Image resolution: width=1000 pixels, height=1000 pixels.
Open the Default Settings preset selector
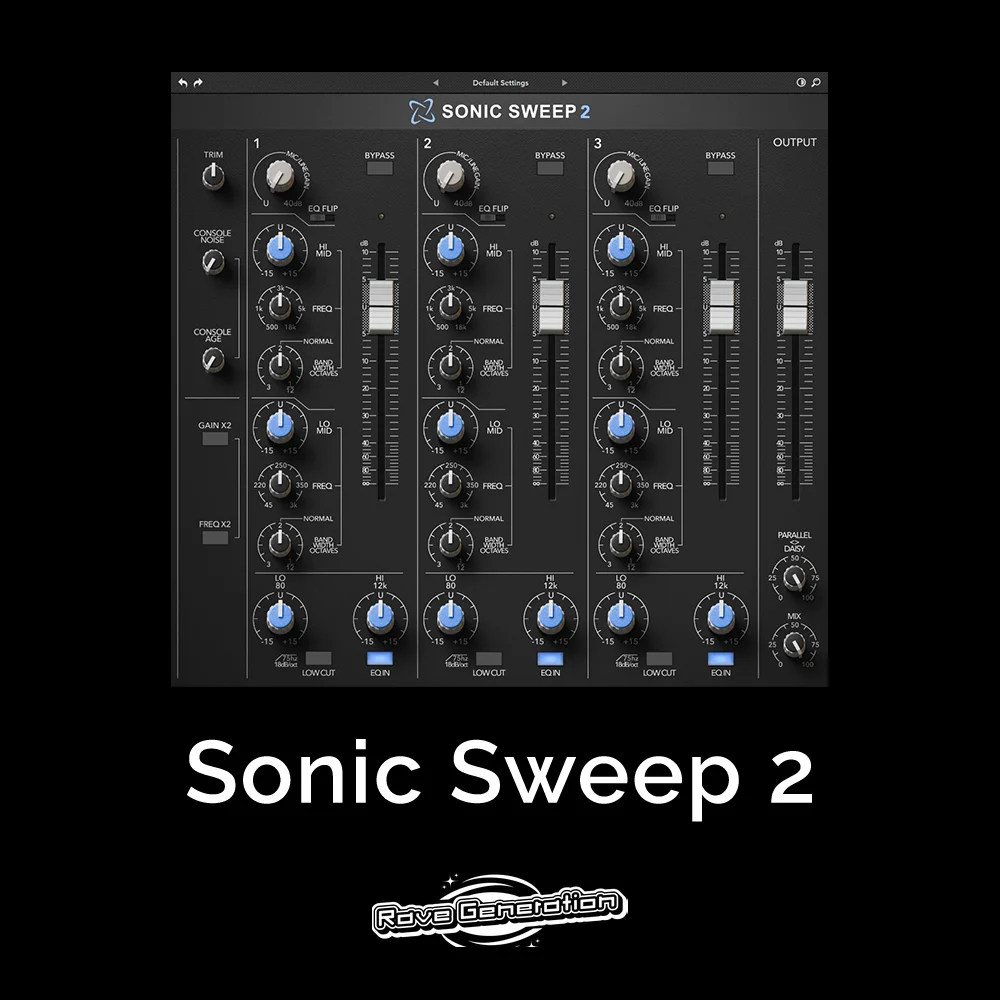(x=500, y=83)
